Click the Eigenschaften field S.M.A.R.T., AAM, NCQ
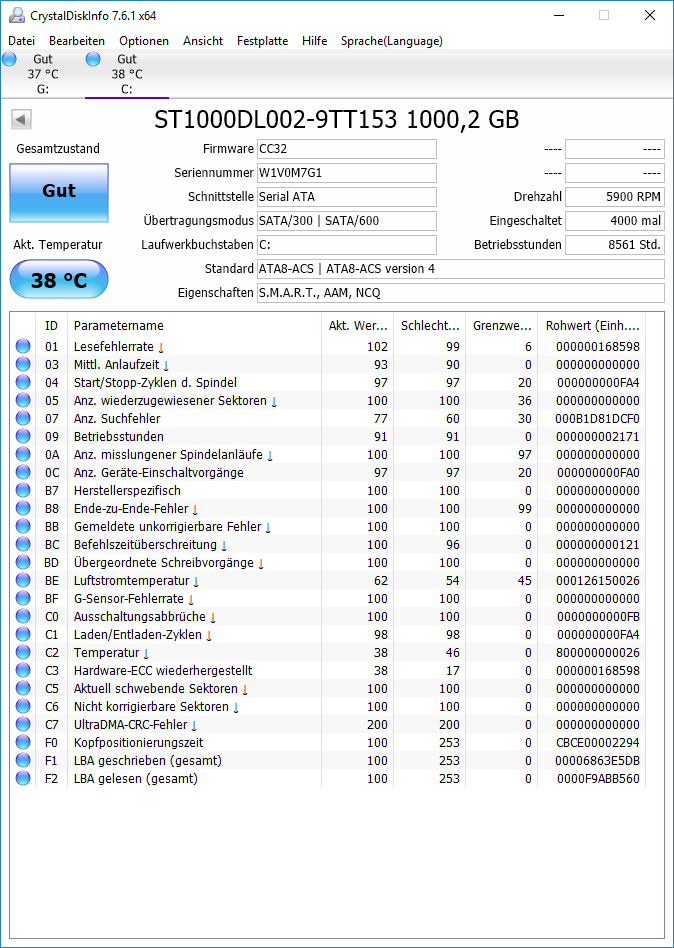The image size is (674, 948). (461, 293)
